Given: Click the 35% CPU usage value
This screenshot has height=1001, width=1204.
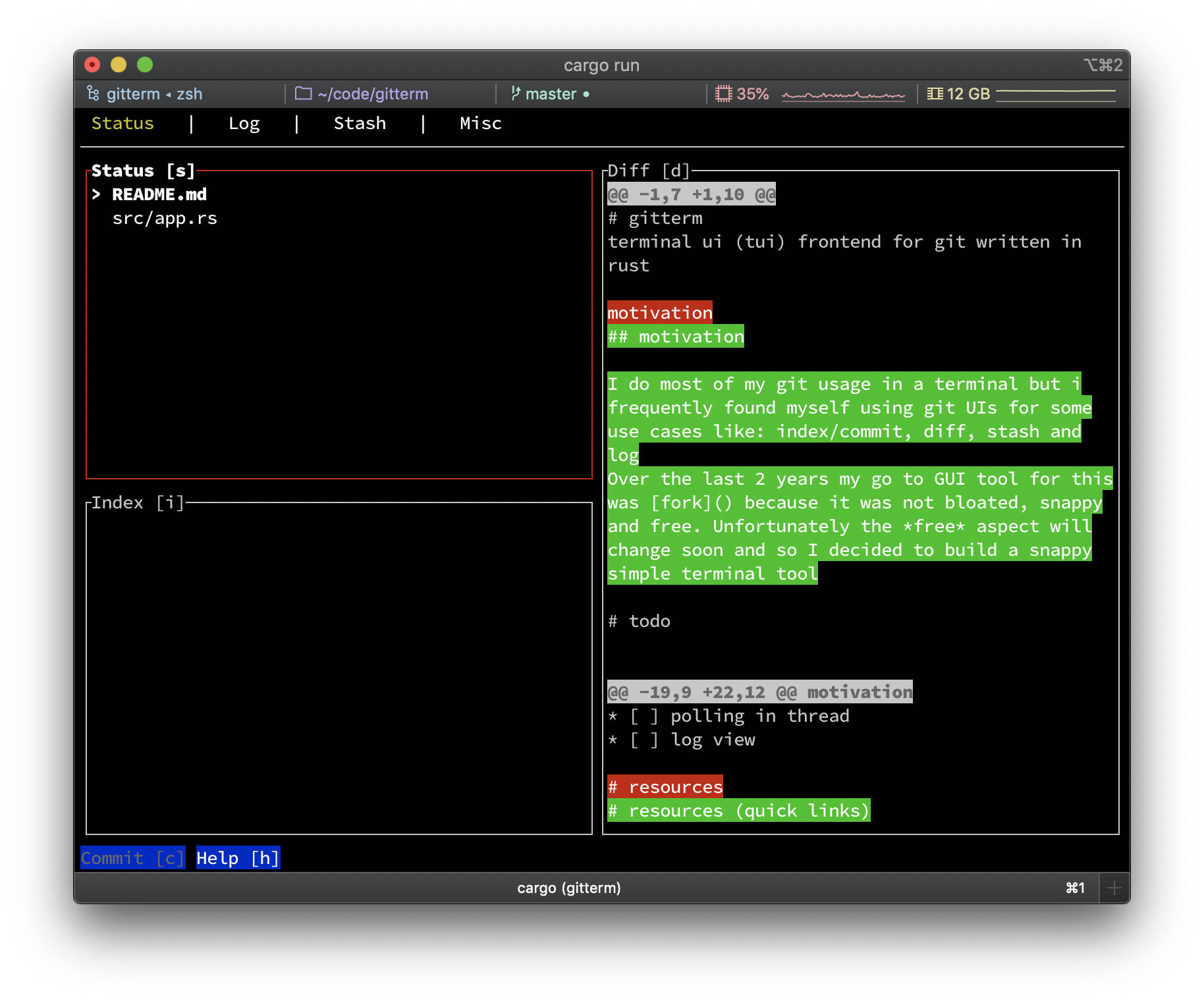Looking at the screenshot, I should 753,94.
